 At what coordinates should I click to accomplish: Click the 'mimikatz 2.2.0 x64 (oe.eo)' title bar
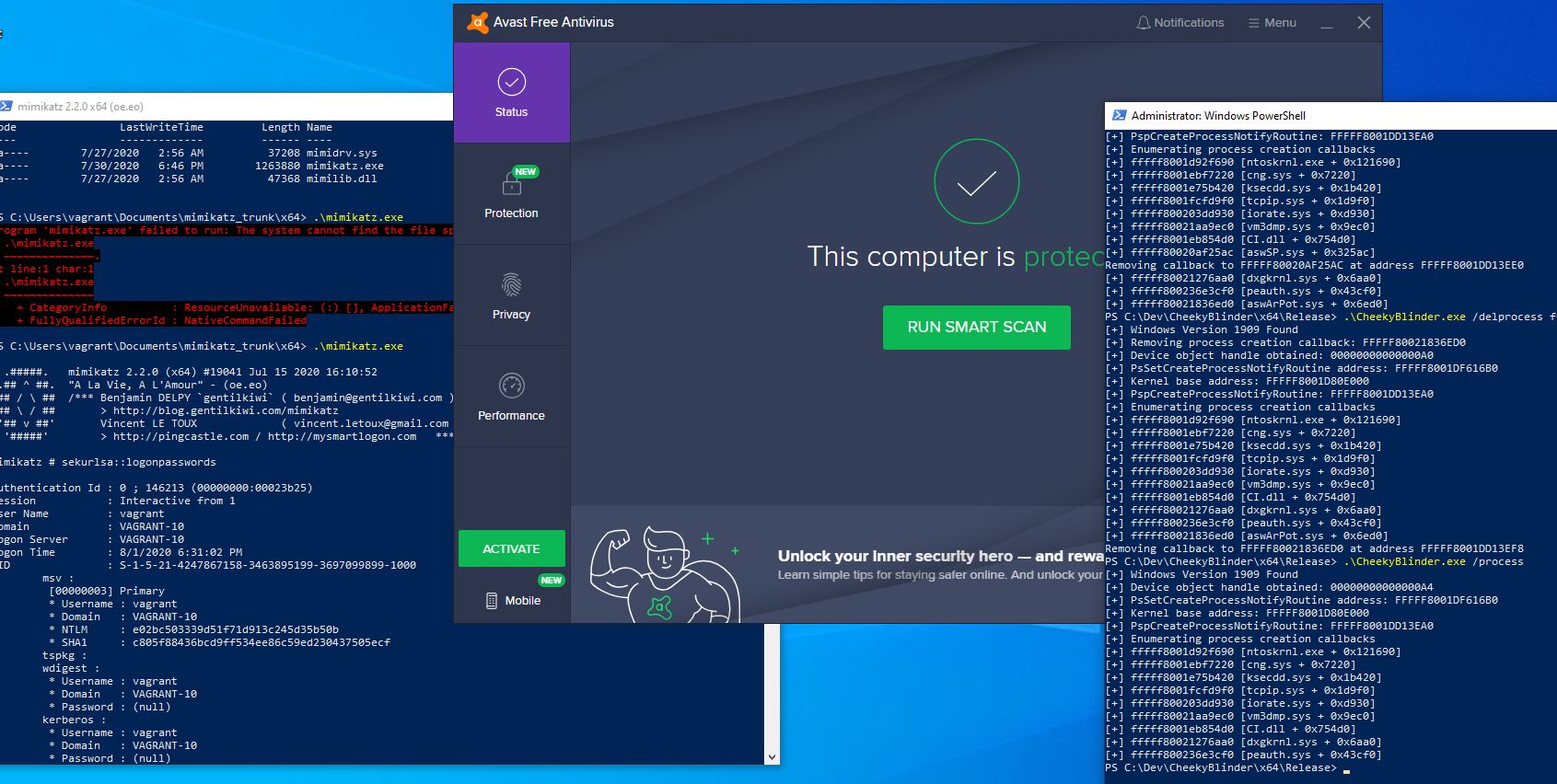pyautogui.click(x=227, y=106)
